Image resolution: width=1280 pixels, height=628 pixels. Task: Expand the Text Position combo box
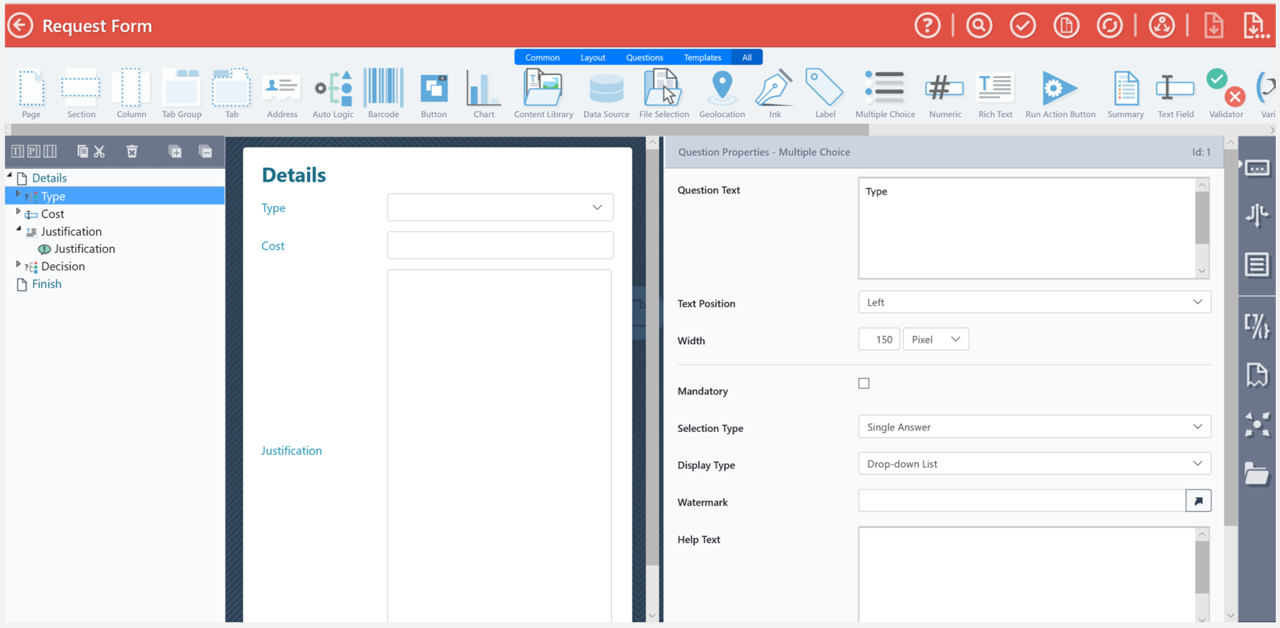tap(1034, 302)
